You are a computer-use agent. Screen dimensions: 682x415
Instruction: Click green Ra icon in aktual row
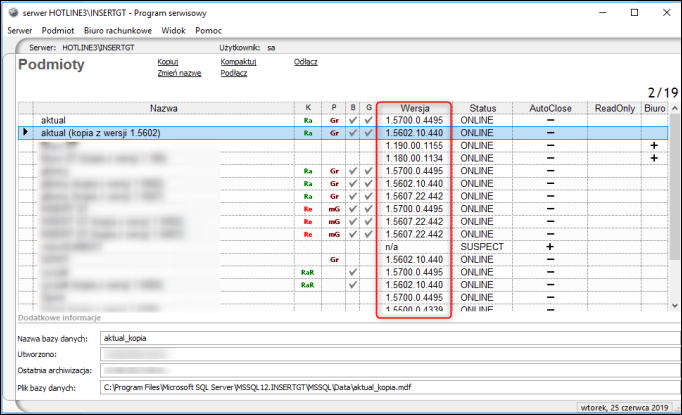[x=308, y=120]
